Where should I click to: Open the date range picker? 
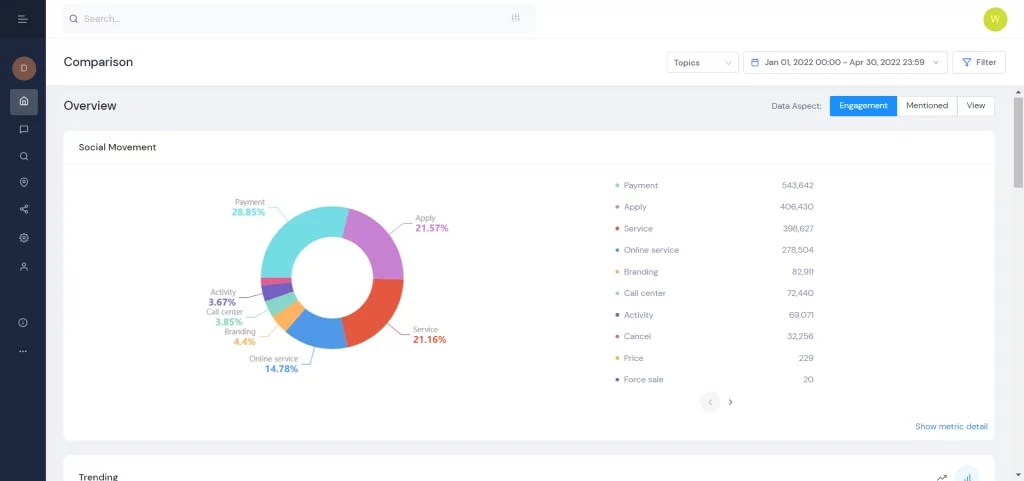click(x=845, y=62)
